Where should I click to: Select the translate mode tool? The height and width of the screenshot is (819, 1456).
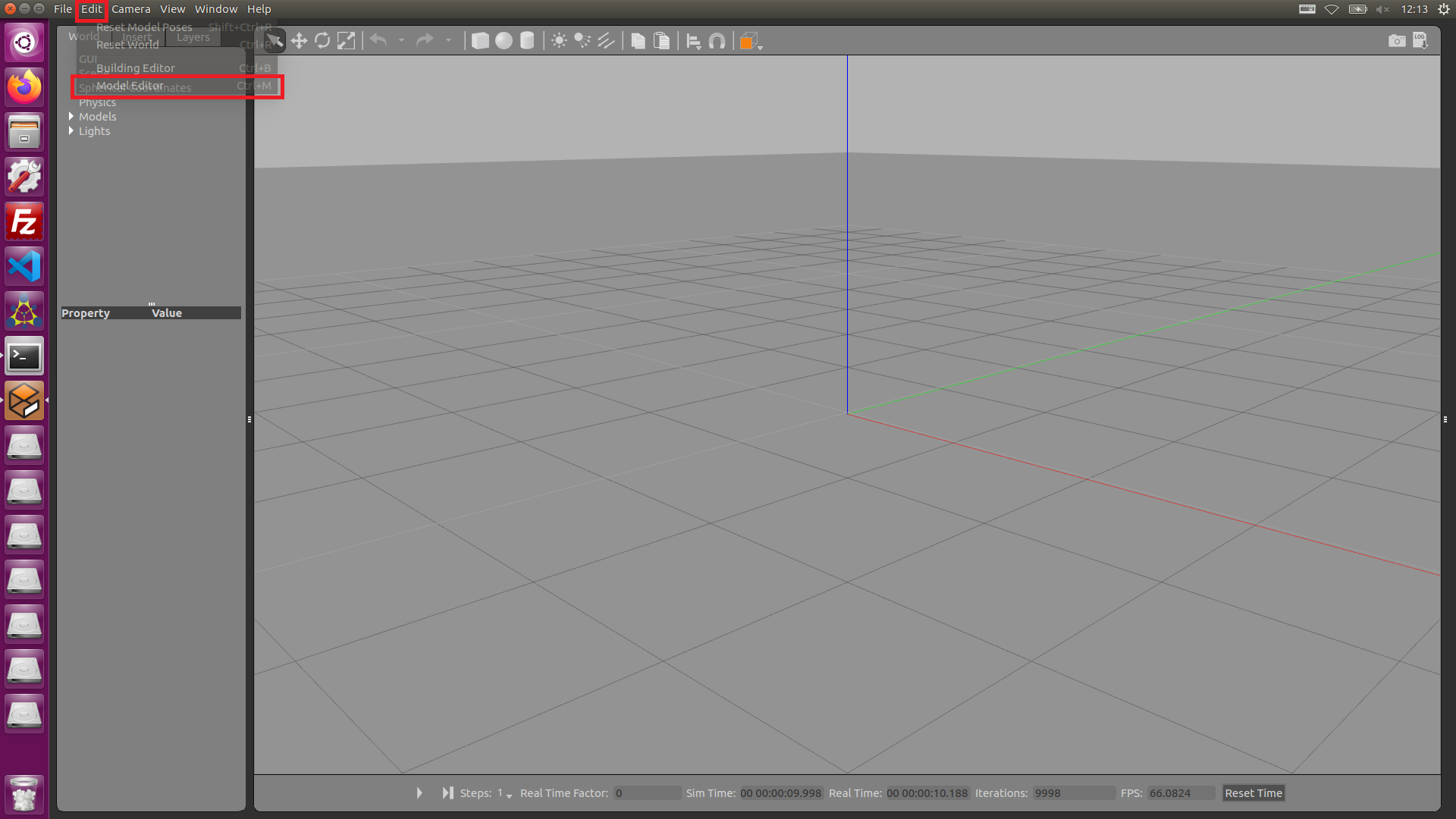[x=299, y=41]
